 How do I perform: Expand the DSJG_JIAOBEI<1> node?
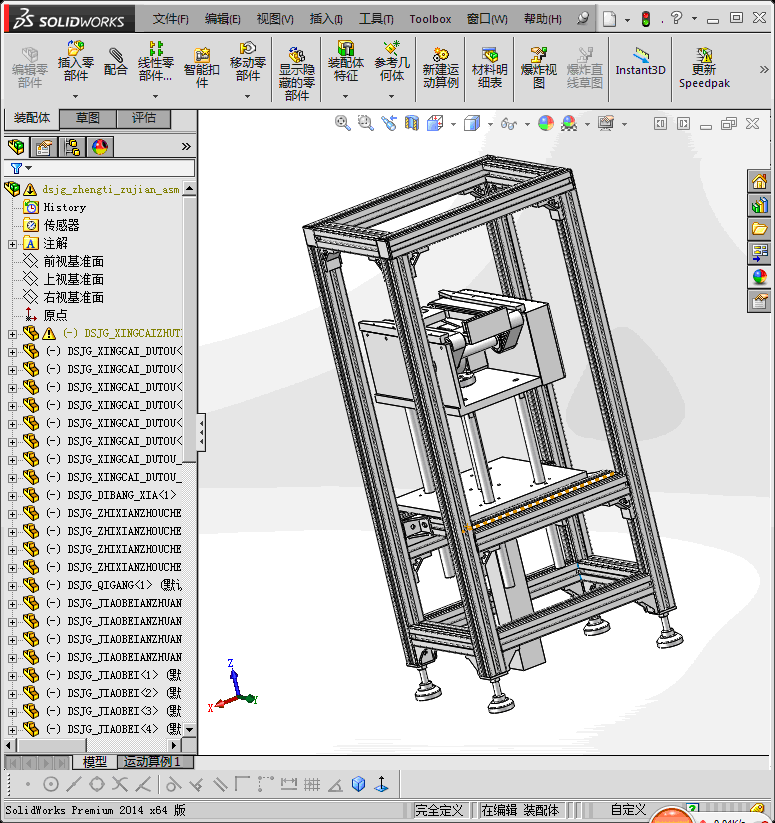12,676
